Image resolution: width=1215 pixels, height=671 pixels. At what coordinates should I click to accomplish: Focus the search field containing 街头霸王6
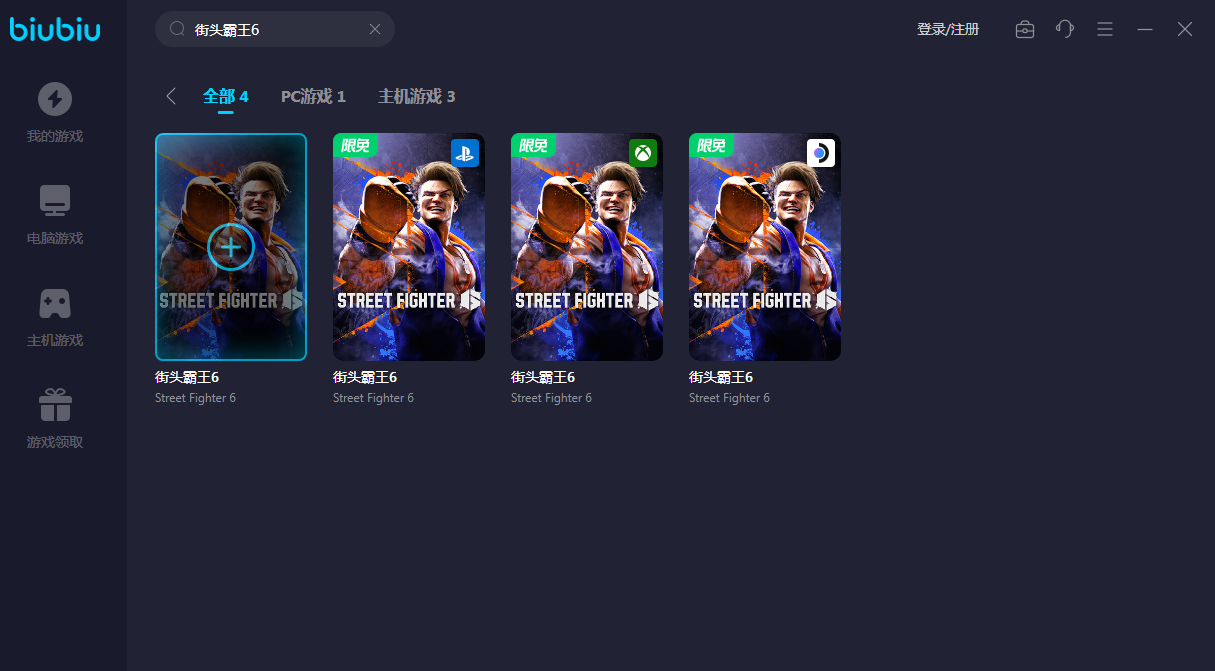click(275, 29)
